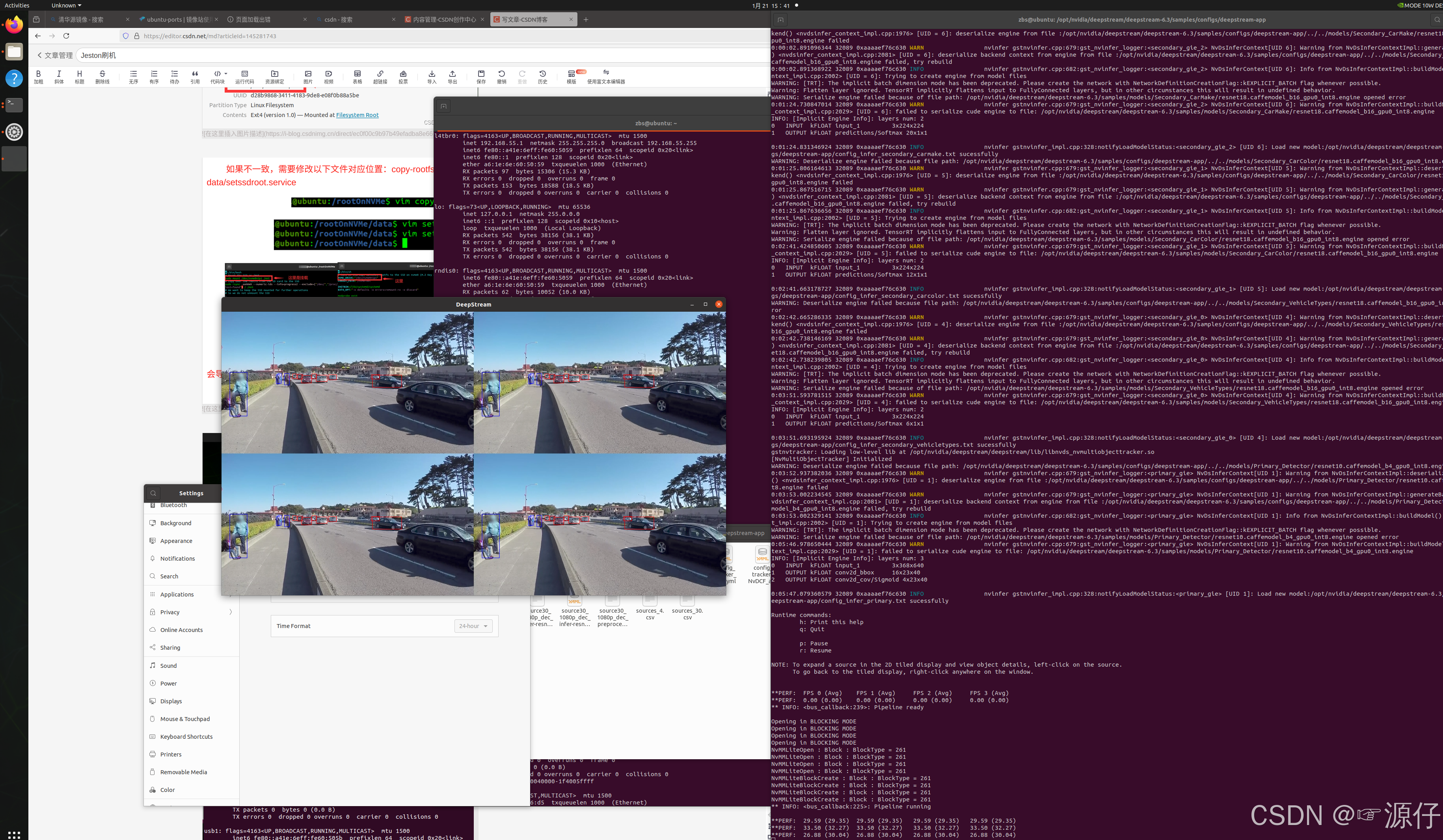
Task: Open the 'Unknown' app menu in top bar
Action: [x=67, y=5]
